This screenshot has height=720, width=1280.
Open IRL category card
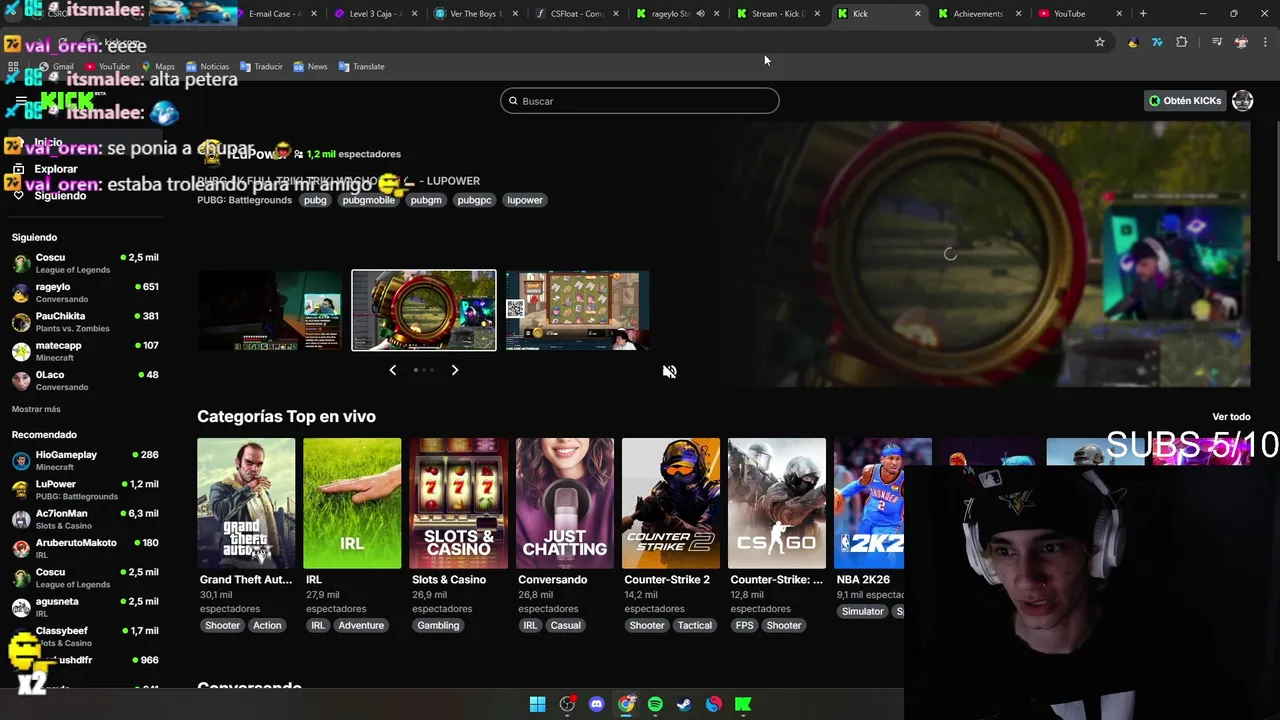coord(352,503)
